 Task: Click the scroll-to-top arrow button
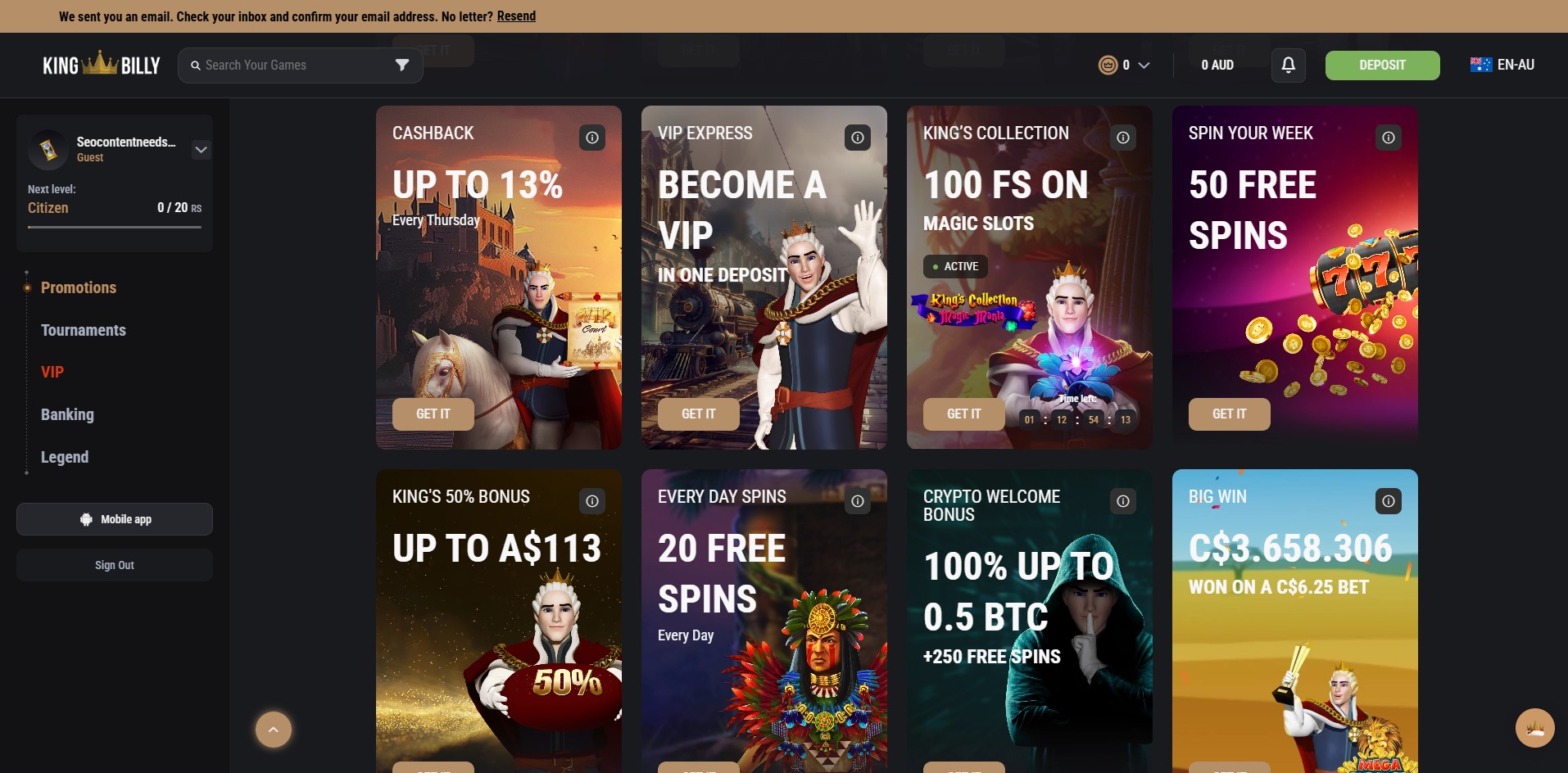[274, 730]
